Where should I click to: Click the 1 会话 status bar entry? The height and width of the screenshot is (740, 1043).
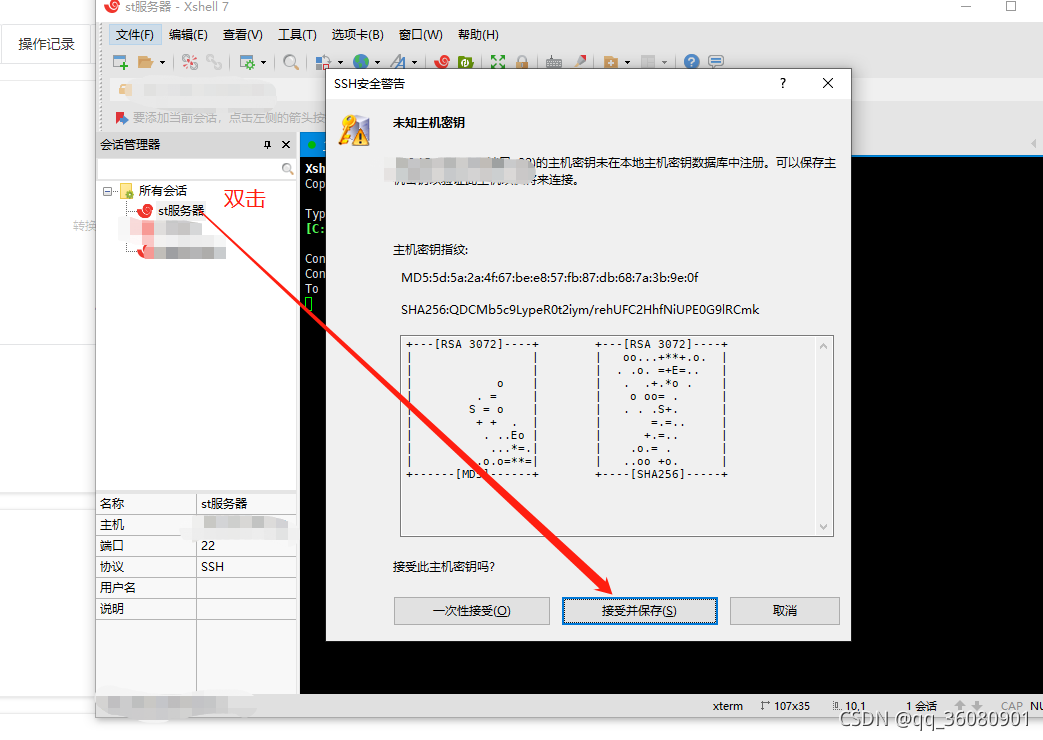(921, 706)
